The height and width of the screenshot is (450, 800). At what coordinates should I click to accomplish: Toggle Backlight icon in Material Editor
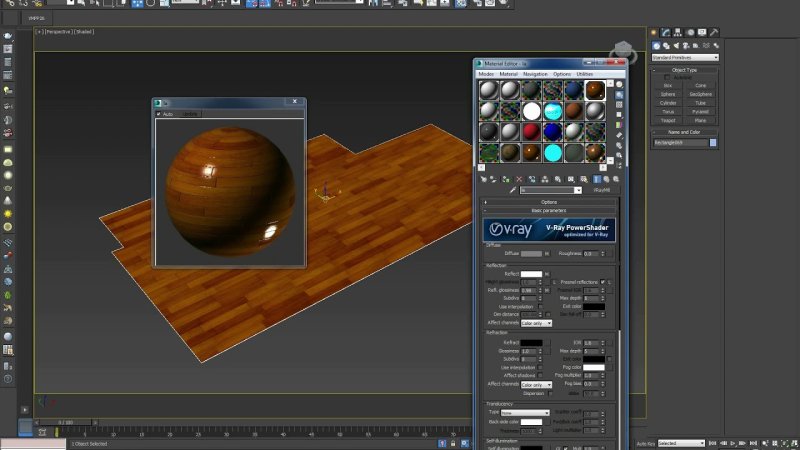619,94
